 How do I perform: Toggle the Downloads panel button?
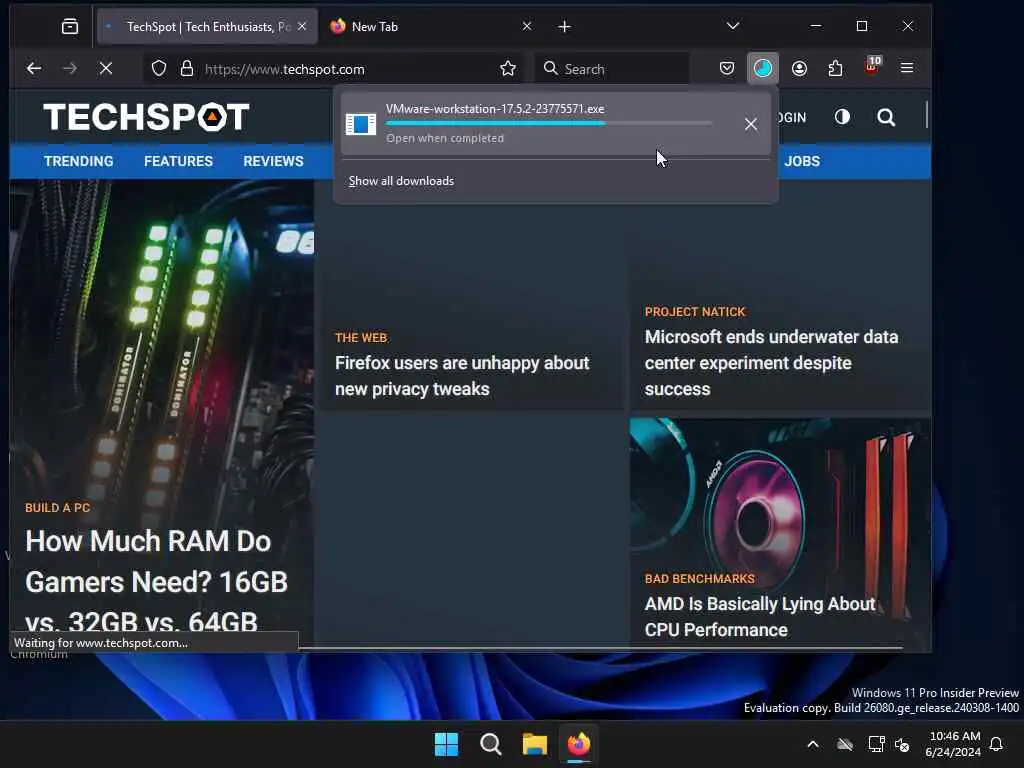763,68
